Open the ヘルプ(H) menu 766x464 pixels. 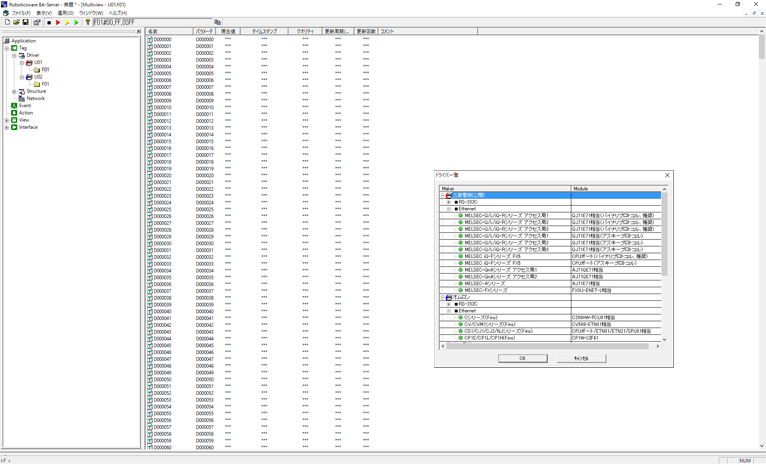[x=118, y=13]
